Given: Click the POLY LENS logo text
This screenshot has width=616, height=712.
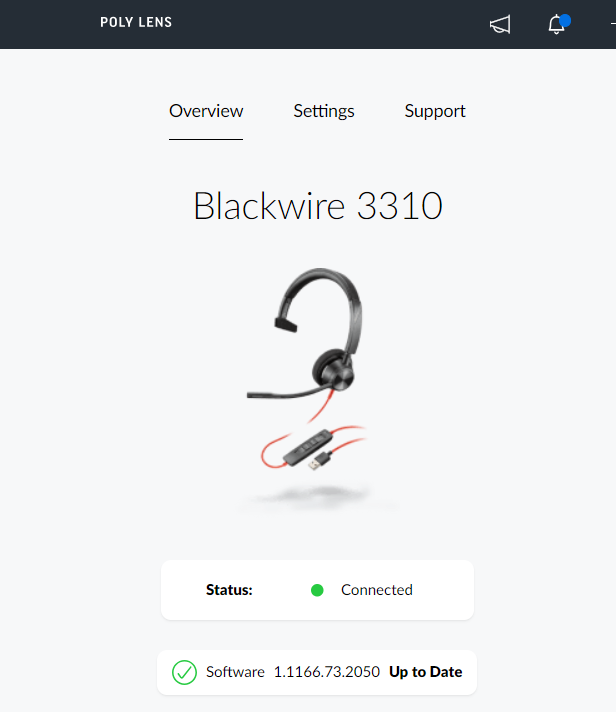Looking at the screenshot, I should (136, 22).
